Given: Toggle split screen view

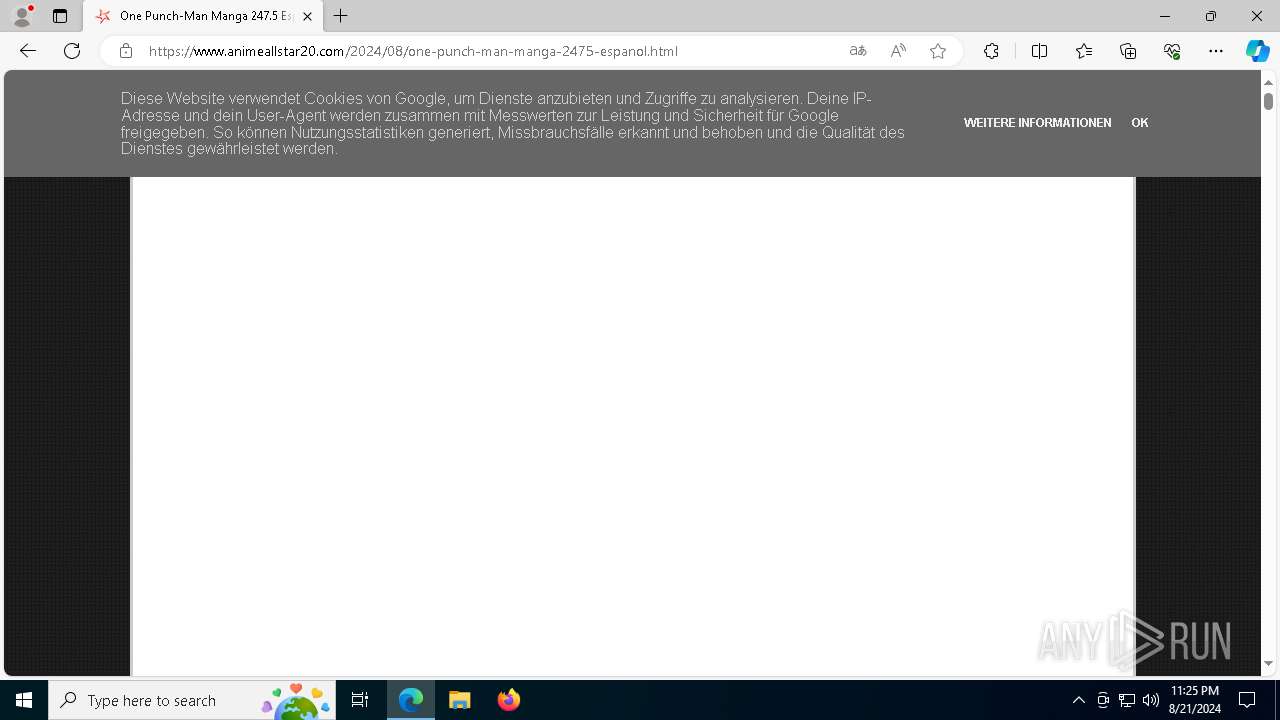Looking at the screenshot, I should pyautogui.click(x=1039, y=51).
